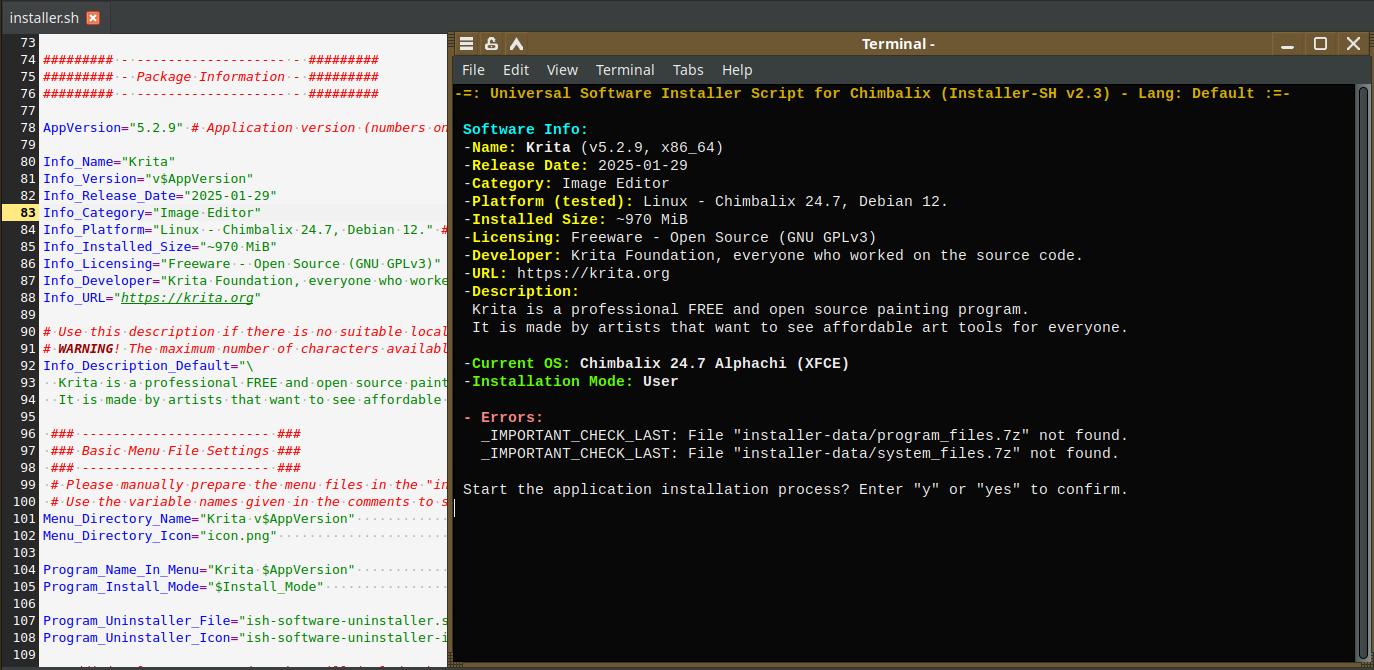Click Info_Description_Default line in editor
1374x670 pixels.
tap(148, 366)
